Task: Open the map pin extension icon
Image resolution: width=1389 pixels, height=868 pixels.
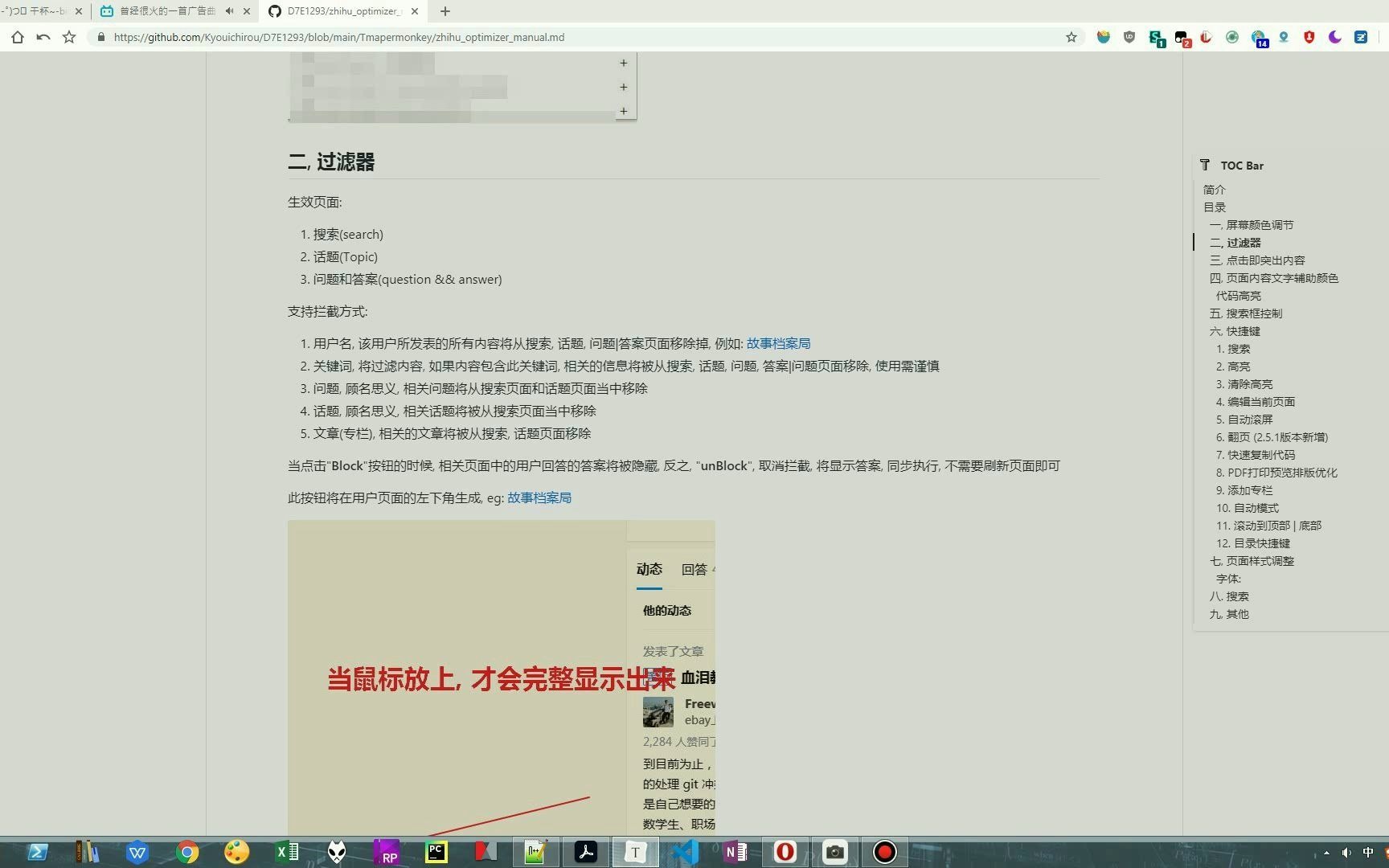Action: click(x=1284, y=37)
